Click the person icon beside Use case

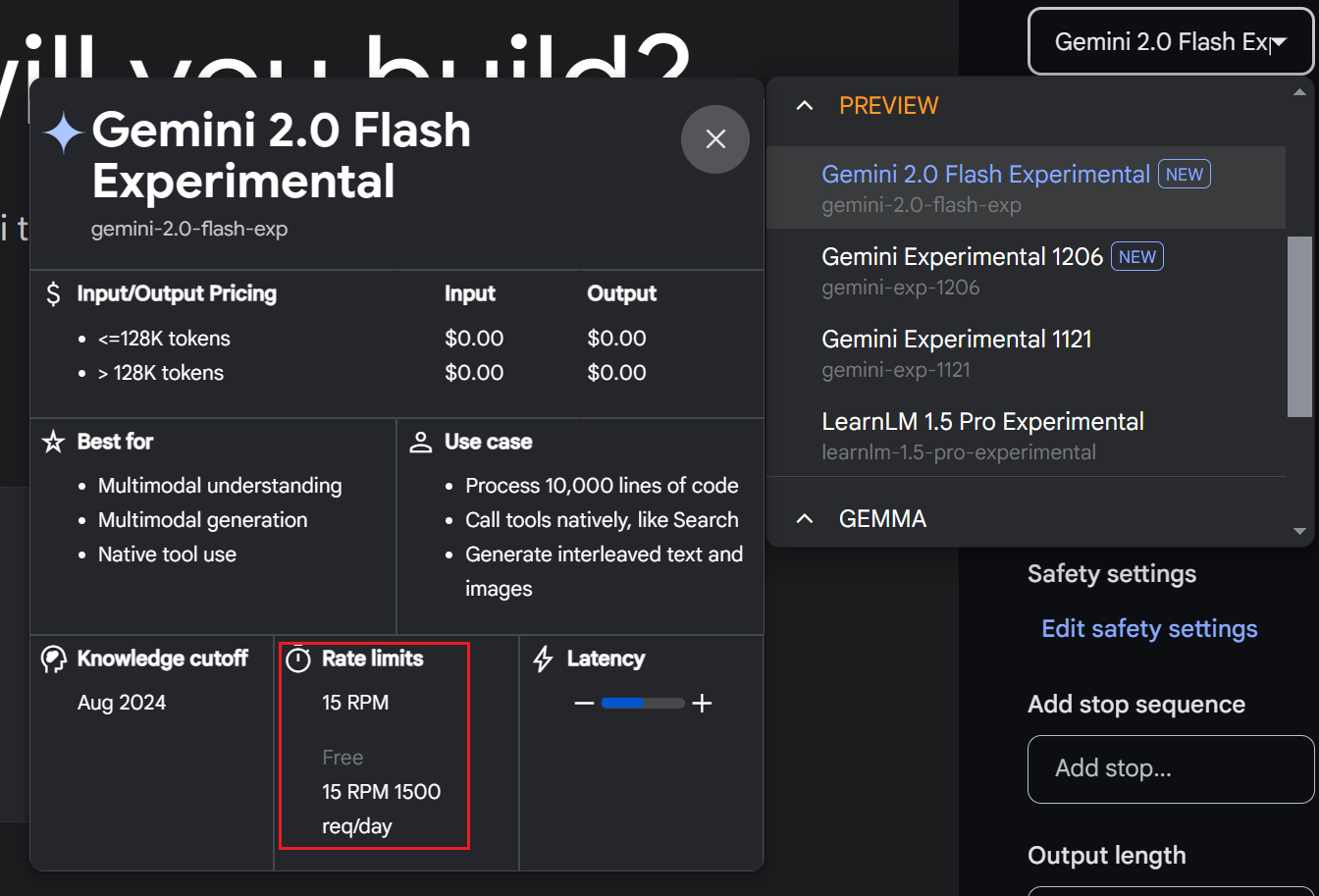(420, 442)
